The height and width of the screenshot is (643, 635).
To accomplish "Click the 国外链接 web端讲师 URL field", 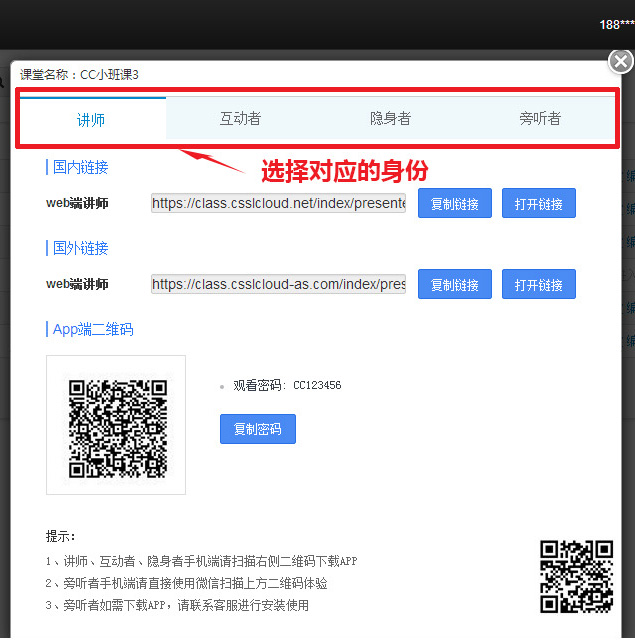I will click(278, 284).
